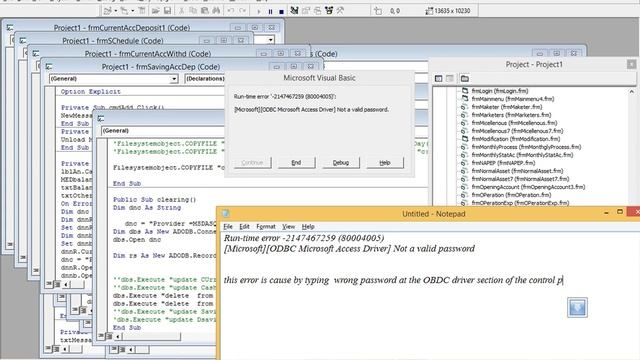Screen dimensions: 640x360
Task: Click the Project panel scroll-up arrow
Action: (x=631, y=92)
